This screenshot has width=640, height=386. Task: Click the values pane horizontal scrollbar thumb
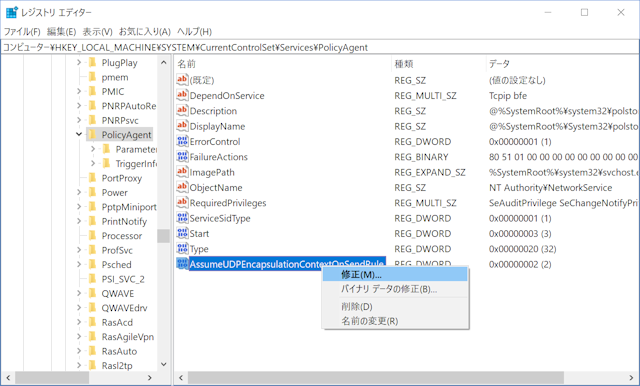pyautogui.click(x=376, y=377)
